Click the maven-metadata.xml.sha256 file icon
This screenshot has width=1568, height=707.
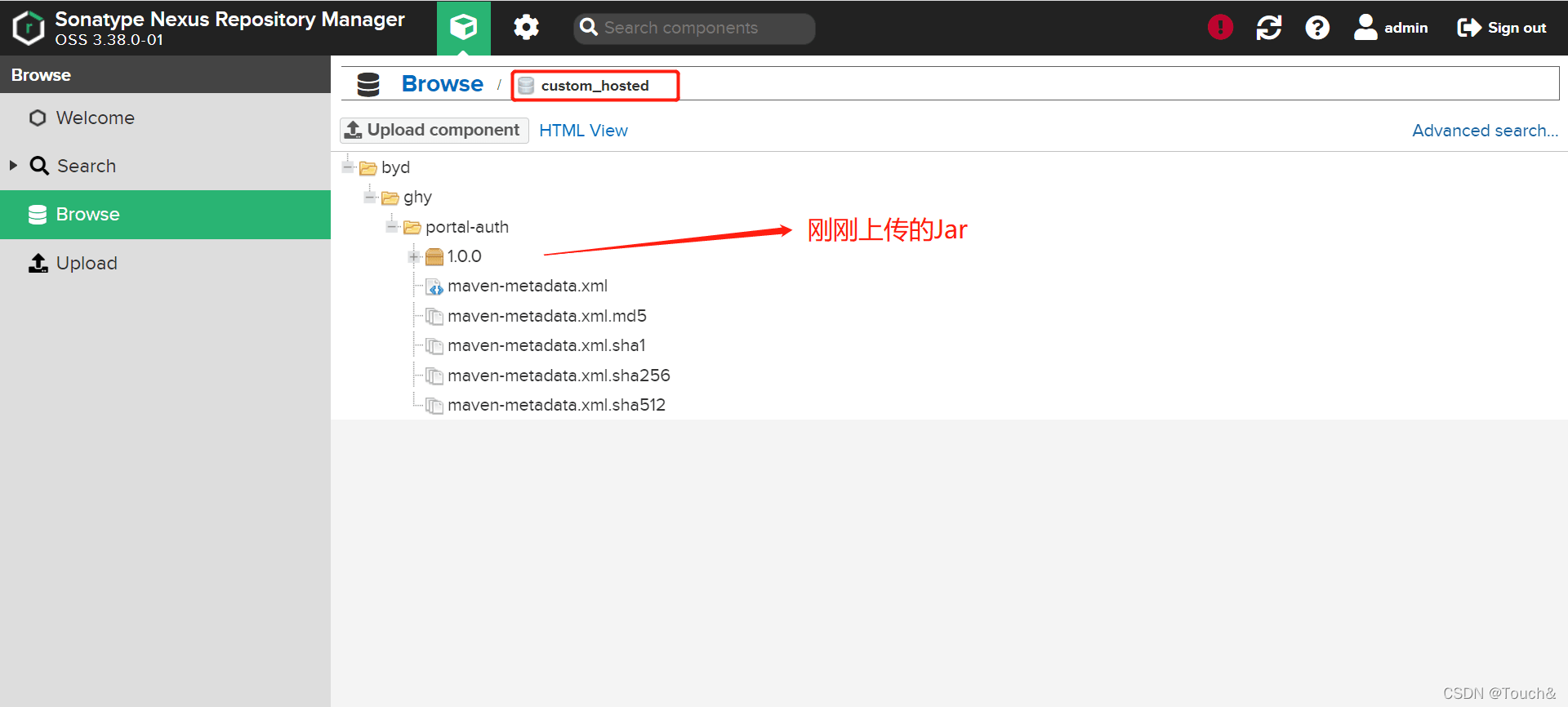(x=434, y=376)
